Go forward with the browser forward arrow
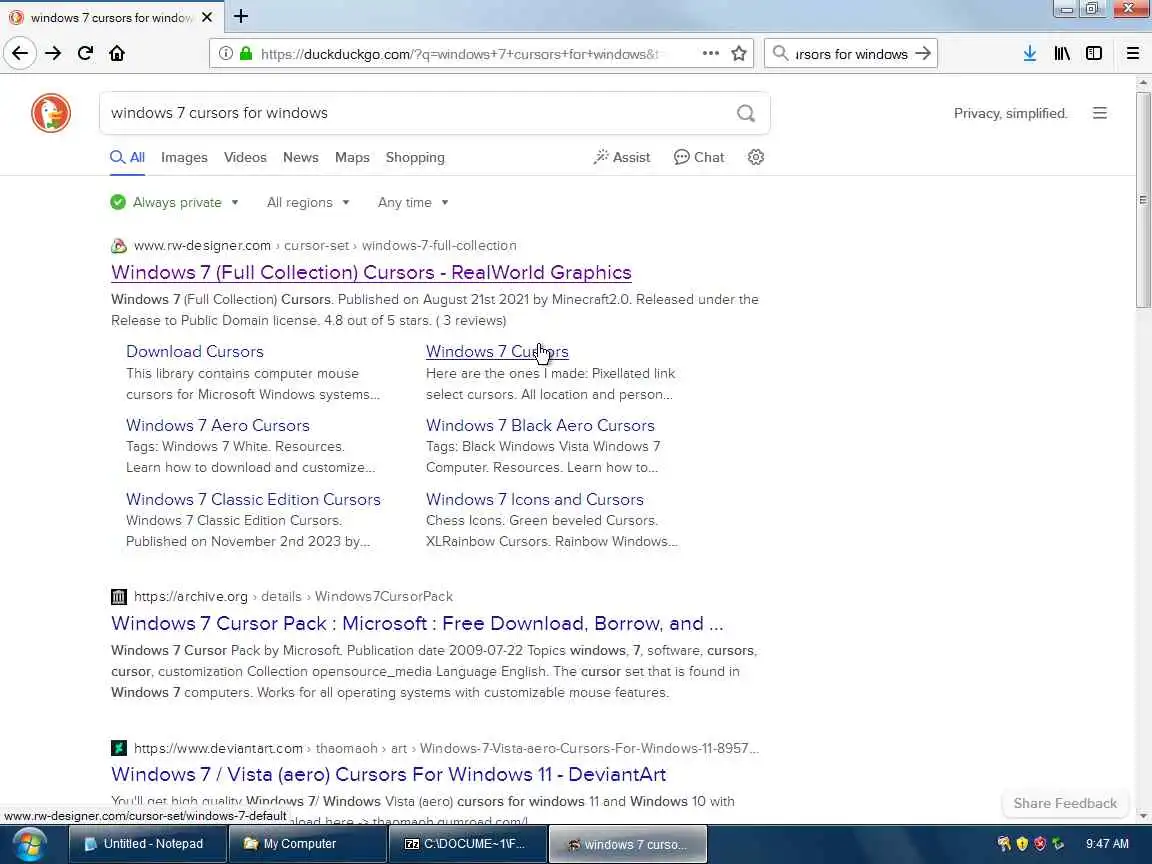 coord(53,53)
